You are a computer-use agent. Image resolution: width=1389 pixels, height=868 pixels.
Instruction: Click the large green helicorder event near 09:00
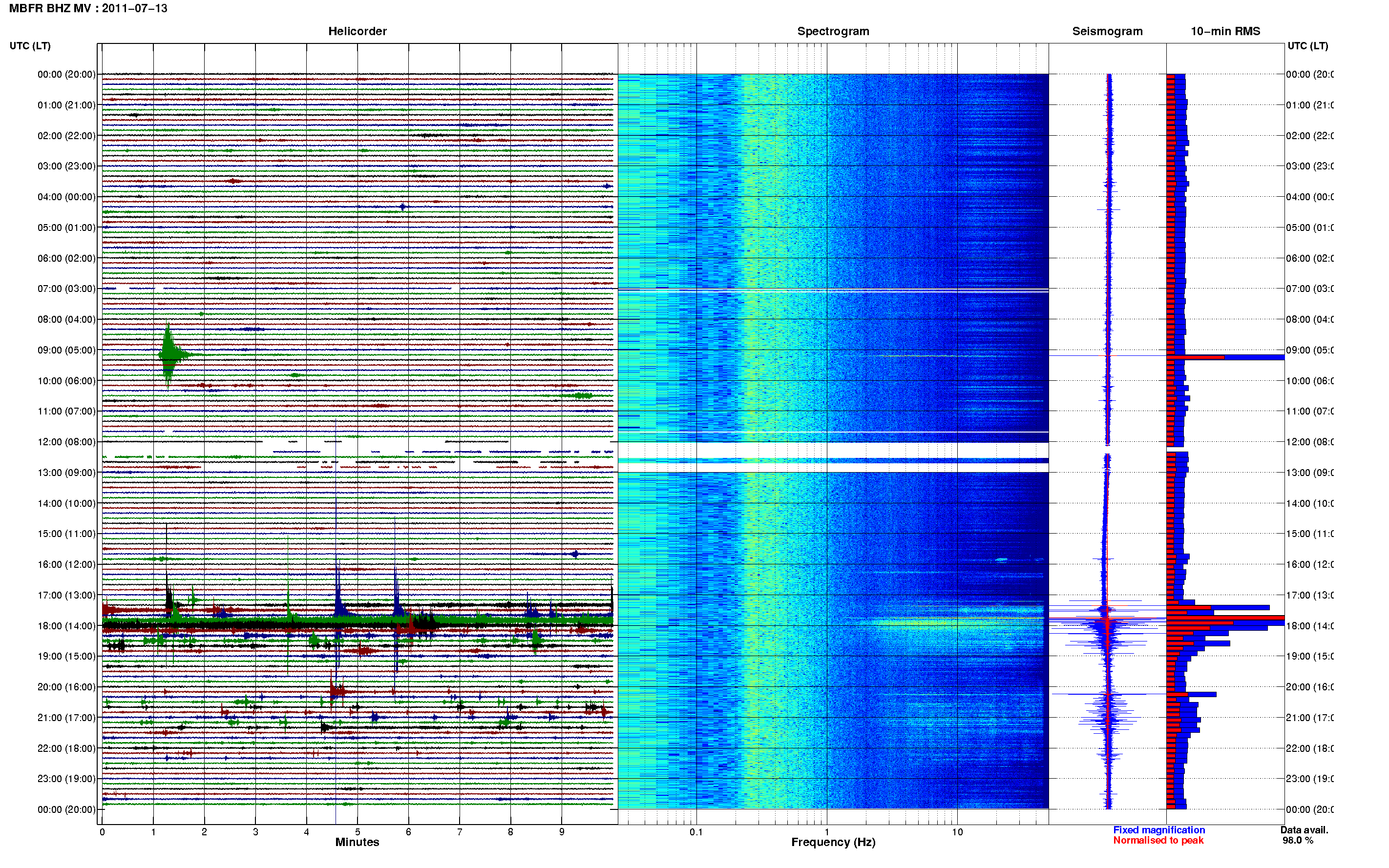169,355
